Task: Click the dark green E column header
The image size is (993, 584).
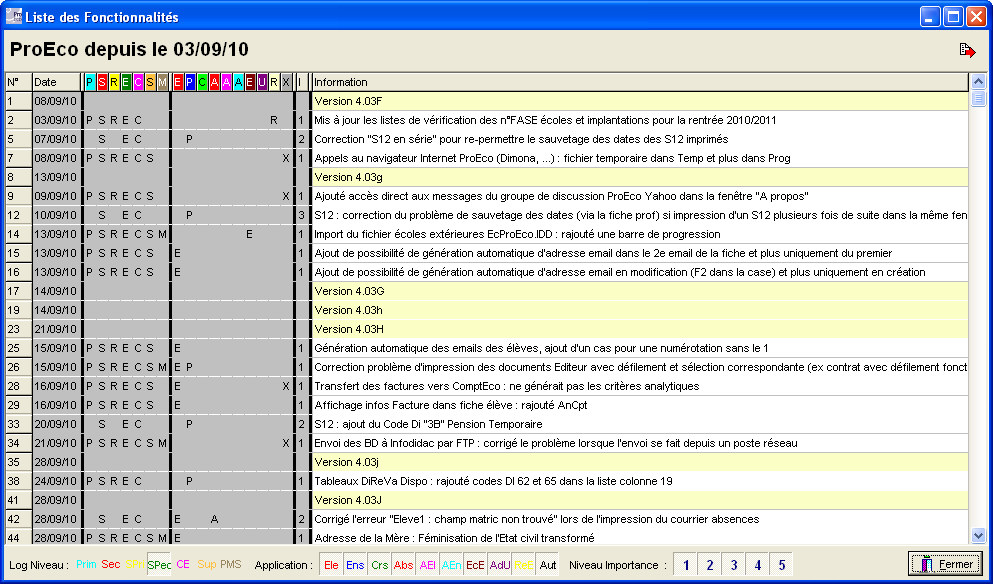Action: coord(126,82)
